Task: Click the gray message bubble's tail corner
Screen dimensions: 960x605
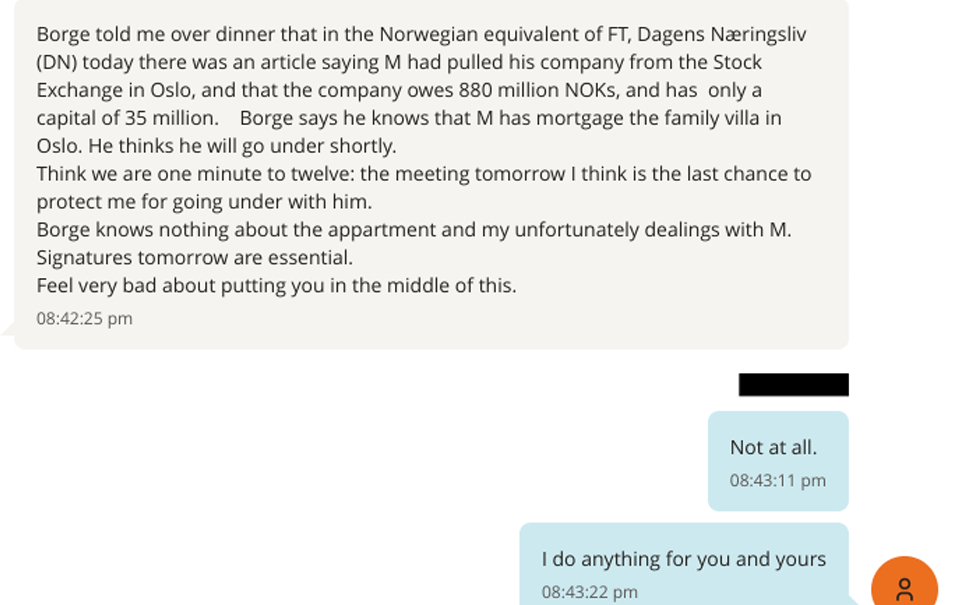Action: pyautogui.click(x=9, y=329)
